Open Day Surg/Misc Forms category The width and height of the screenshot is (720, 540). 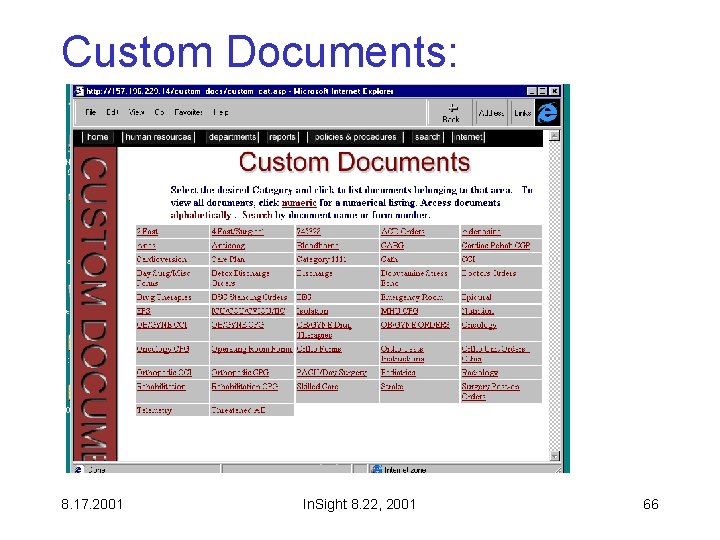[x=163, y=278]
